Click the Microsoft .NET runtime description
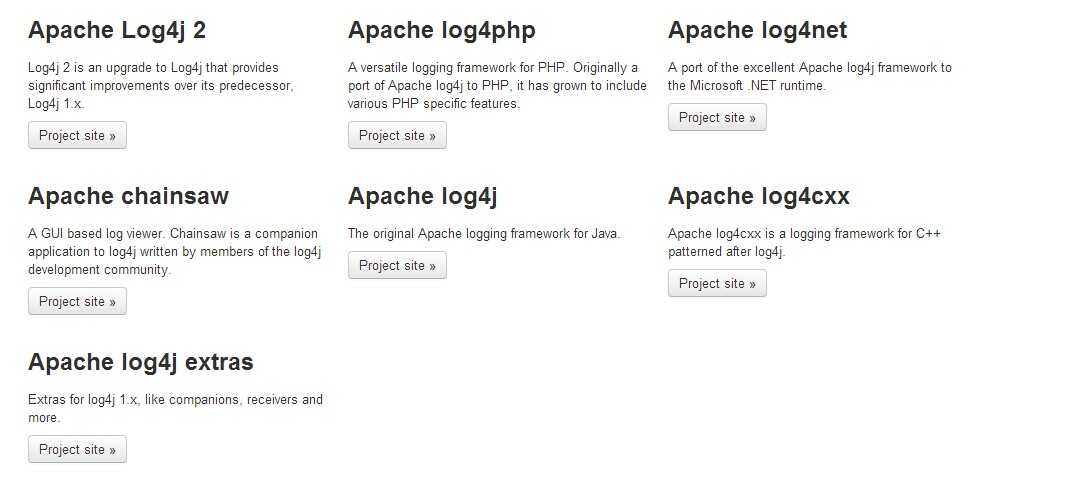1069x499 pixels. pos(810,77)
